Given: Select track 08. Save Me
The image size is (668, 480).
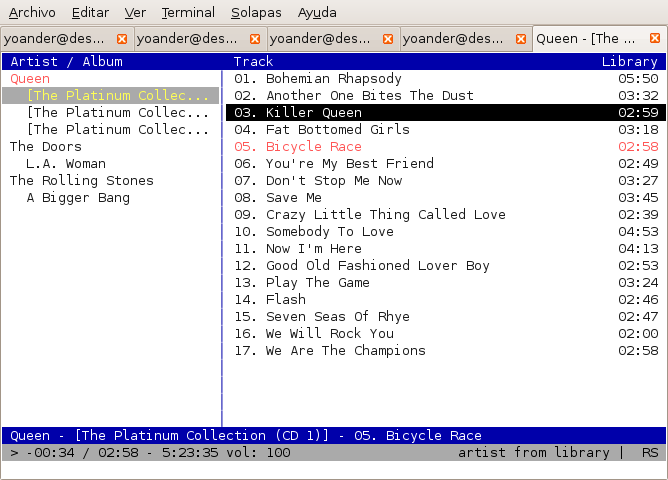Looking at the screenshot, I should (x=446, y=198).
